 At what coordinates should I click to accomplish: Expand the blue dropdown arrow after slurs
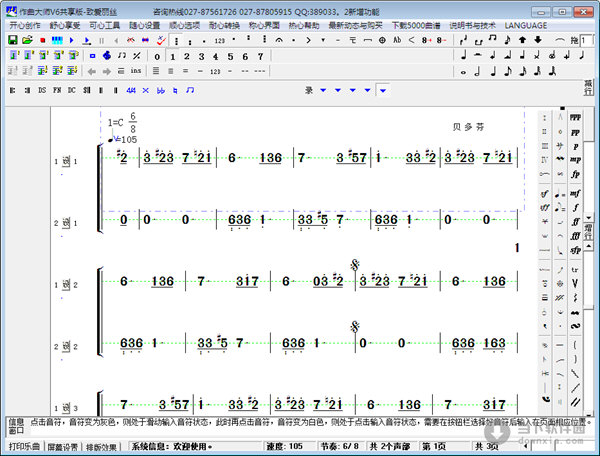click(382, 91)
